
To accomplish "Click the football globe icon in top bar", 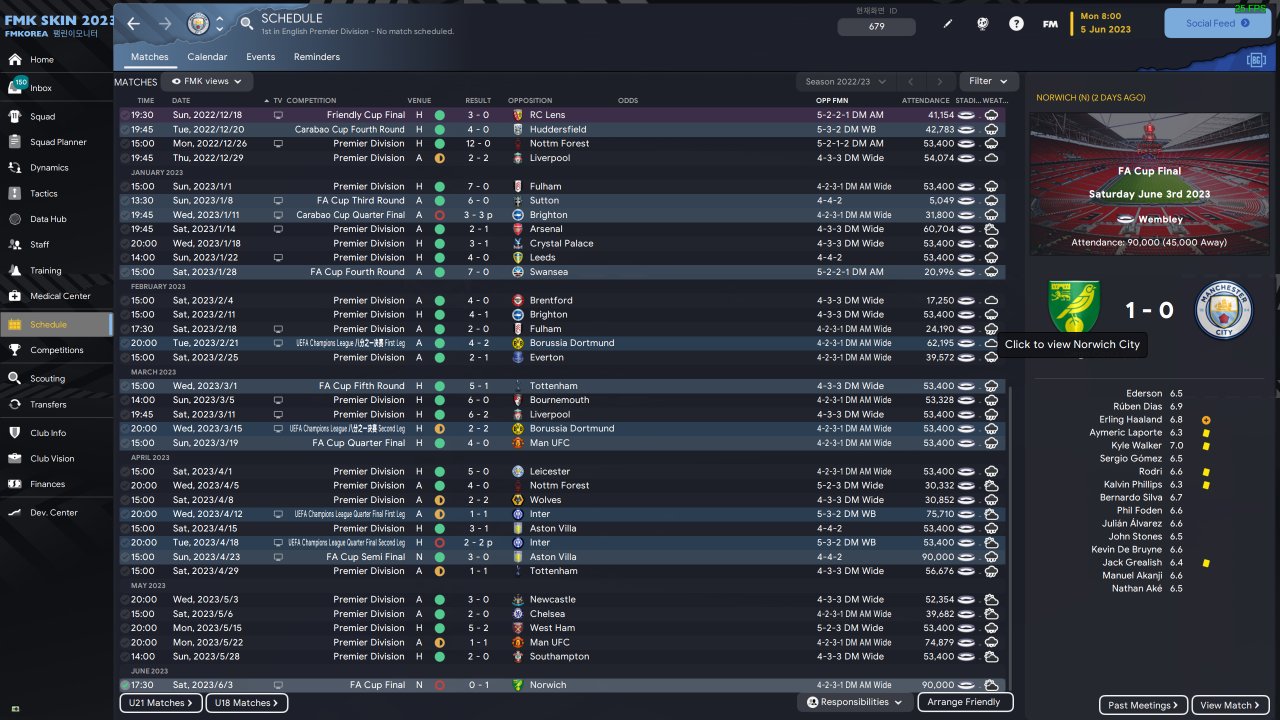I will point(982,23).
